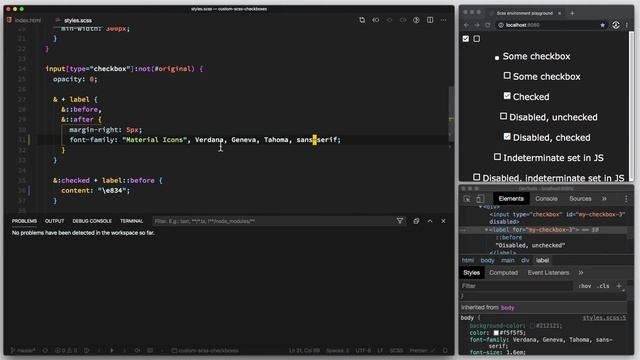The height and width of the screenshot is (360, 640).
Task: Click the HTML file icon on index.html tab
Action: tap(9, 20)
